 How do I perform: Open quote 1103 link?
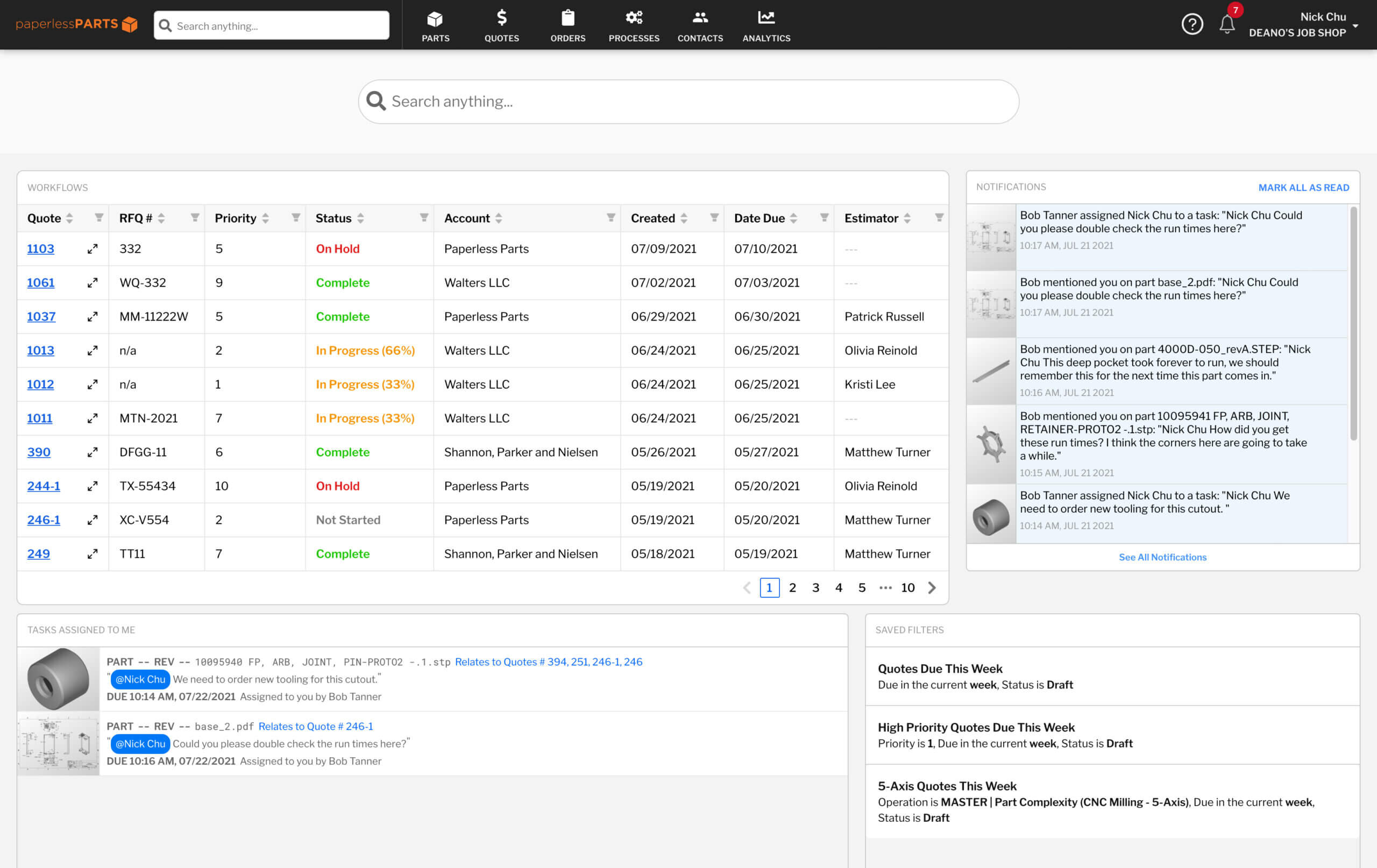click(40, 249)
